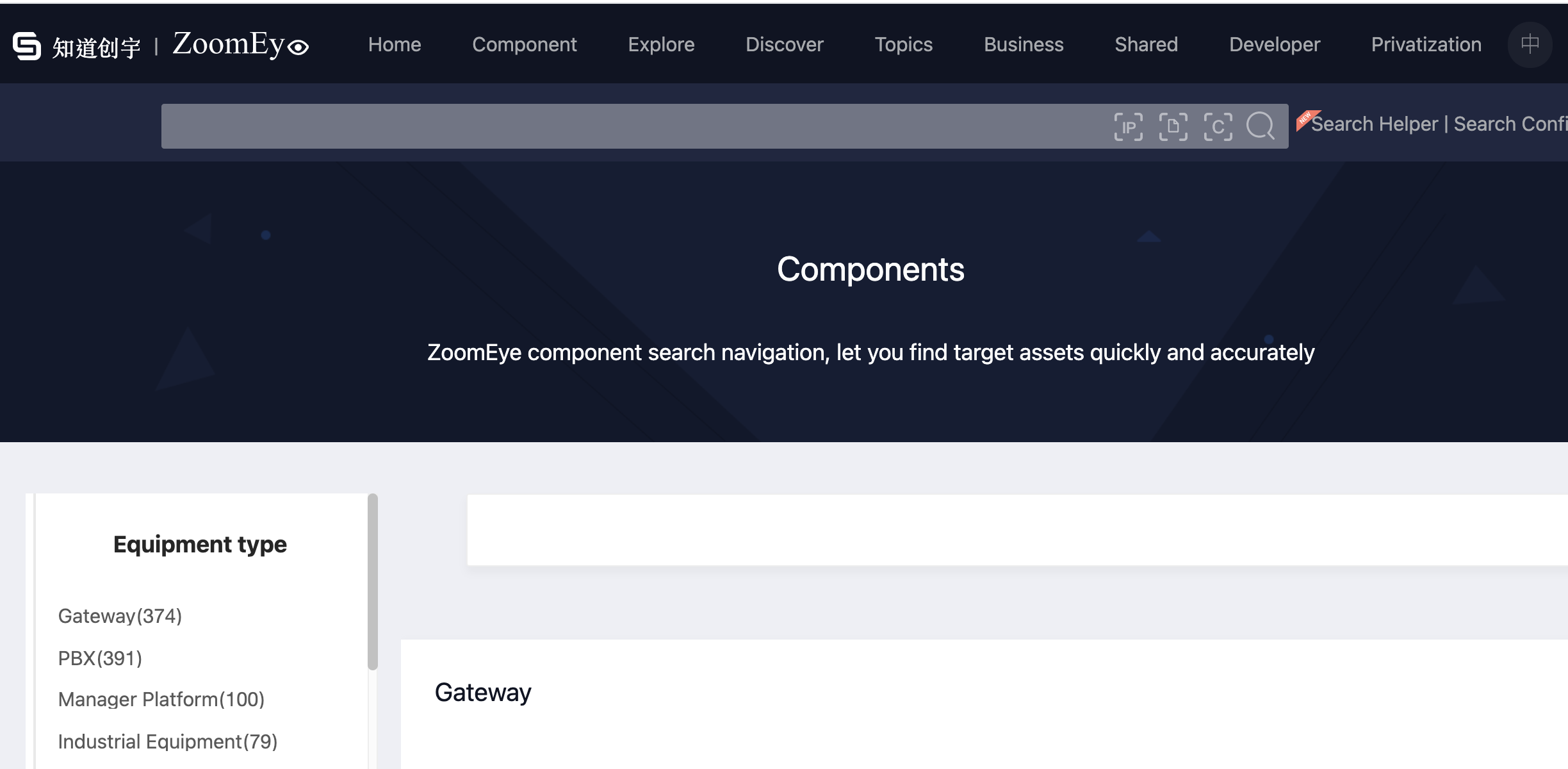
Task: Click the magnifying glass search icon
Action: point(1261,126)
